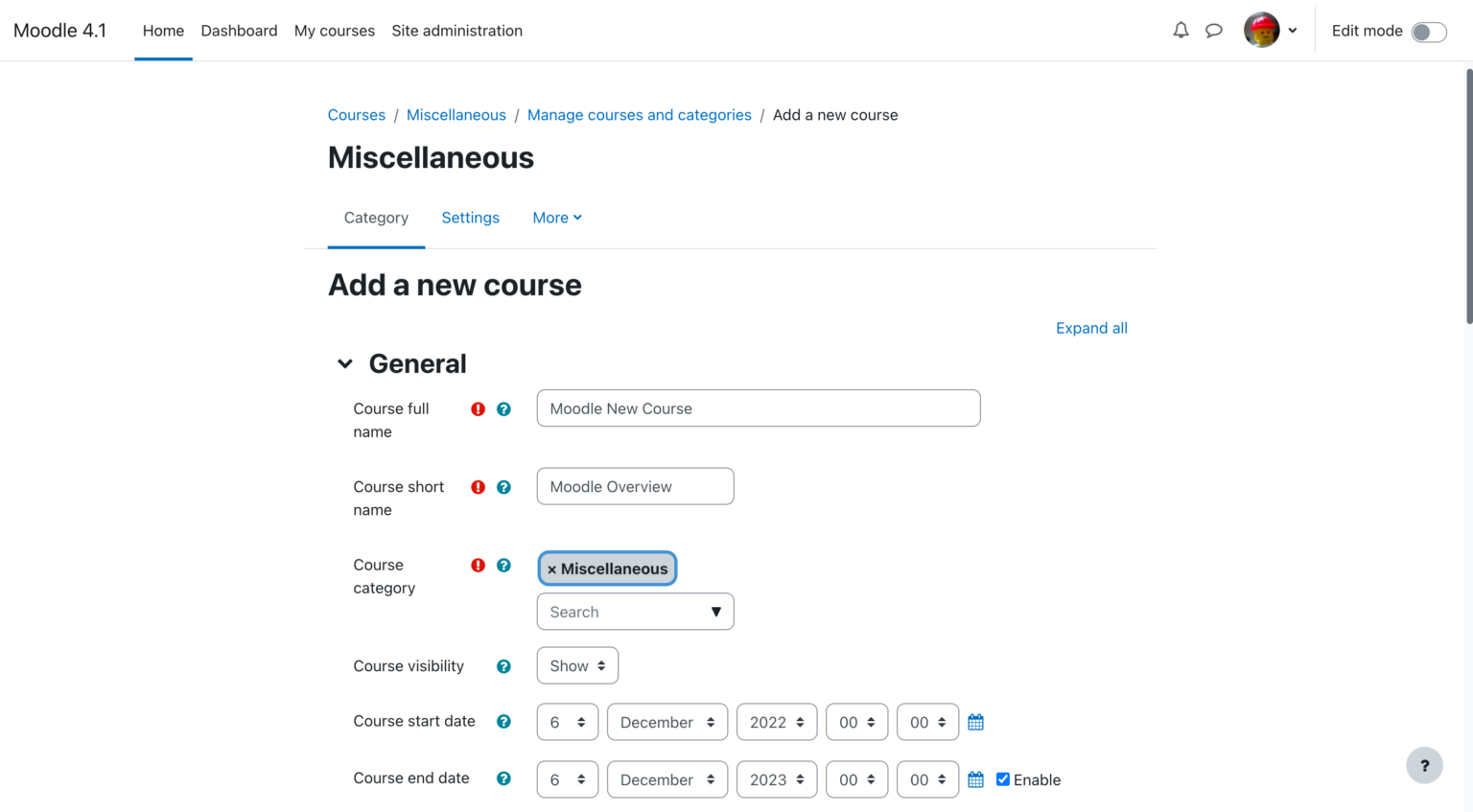
Task: Enable Edit mode with the top-right toggle
Action: click(1429, 31)
